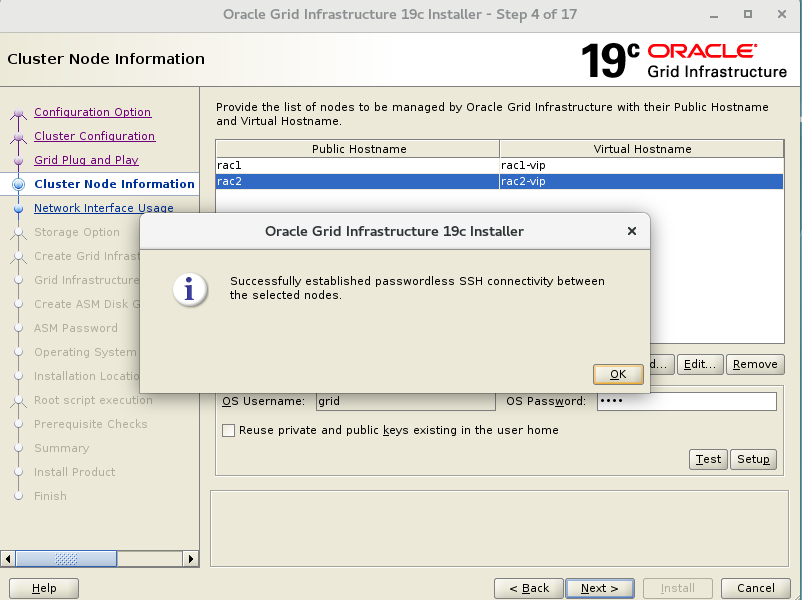Go to Cluster Configuration step
This screenshot has width=802, height=600.
pyautogui.click(x=95, y=136)
